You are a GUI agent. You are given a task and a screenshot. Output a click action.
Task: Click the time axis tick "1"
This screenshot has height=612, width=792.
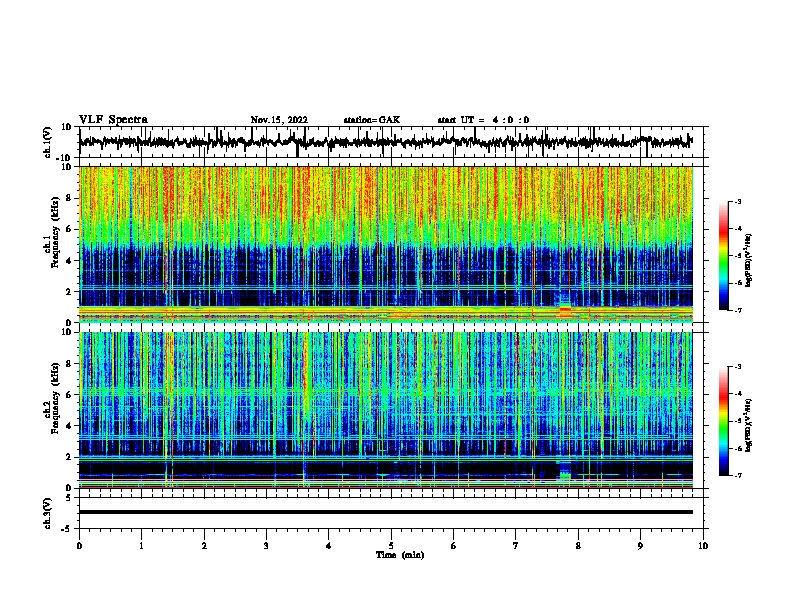pos(141,546)
